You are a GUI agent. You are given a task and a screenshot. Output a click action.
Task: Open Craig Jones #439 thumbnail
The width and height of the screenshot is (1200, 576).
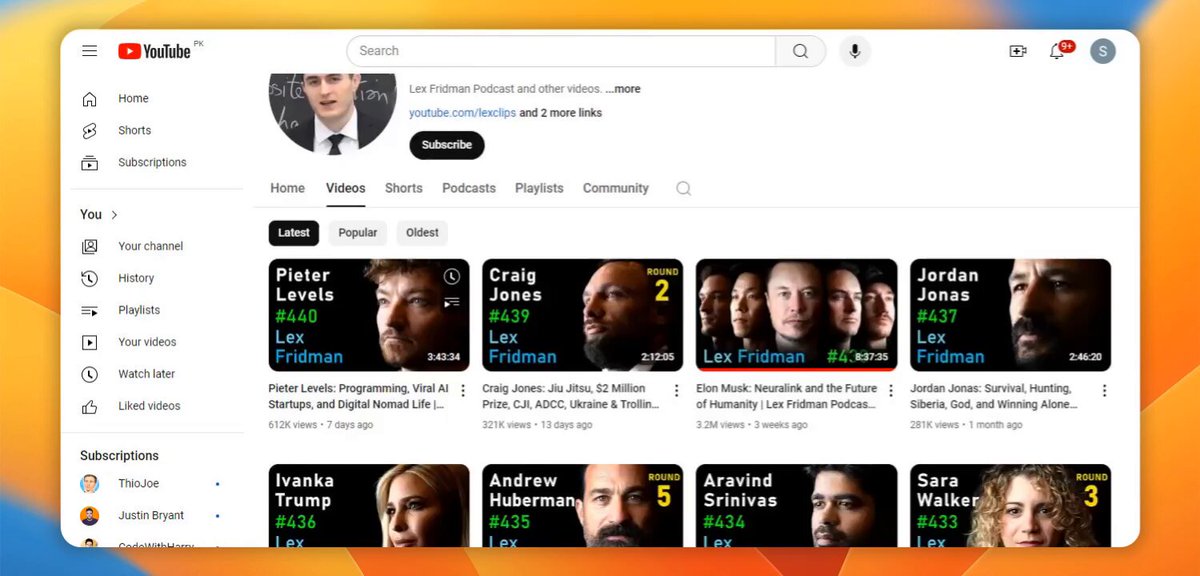click(x=583, y=315)
